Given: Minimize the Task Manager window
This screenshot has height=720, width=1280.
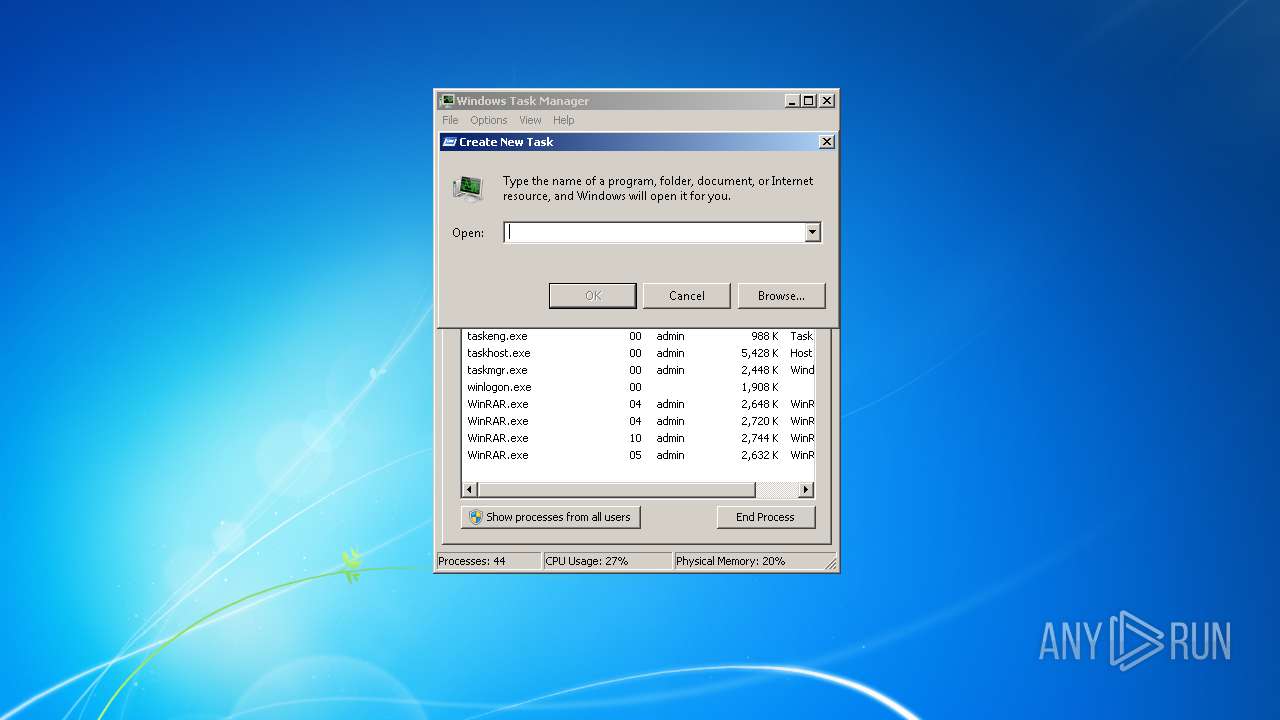Looking at the screenshot, I should (792, 101).
